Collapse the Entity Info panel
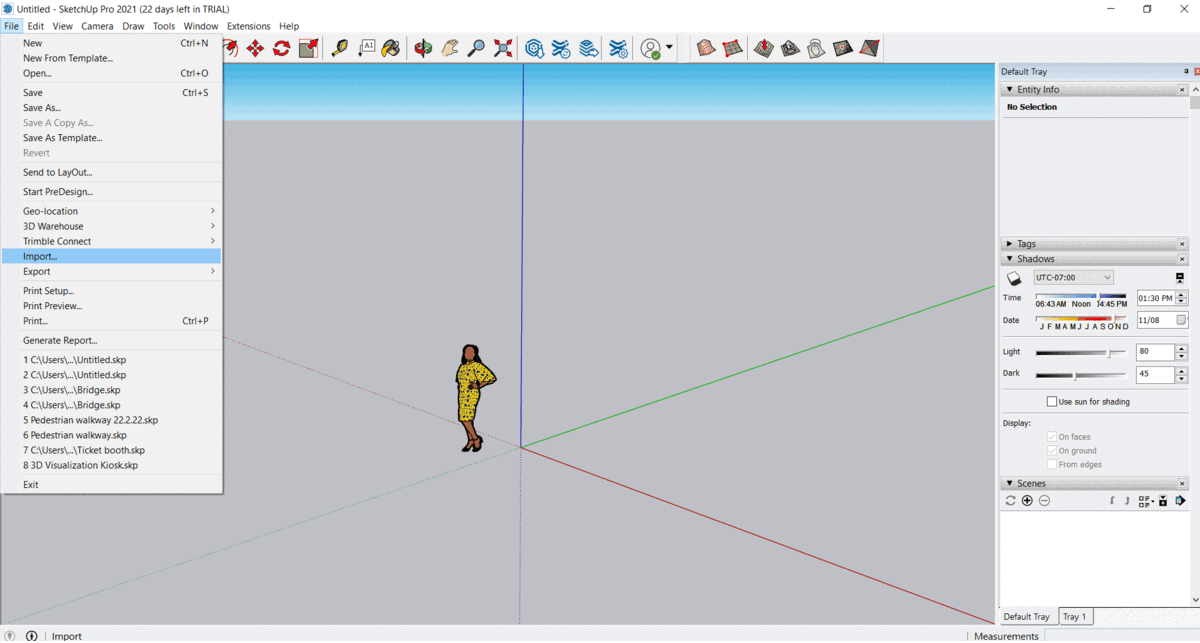The height and width of the screenshot is (643, 1200). (1010, 90)
